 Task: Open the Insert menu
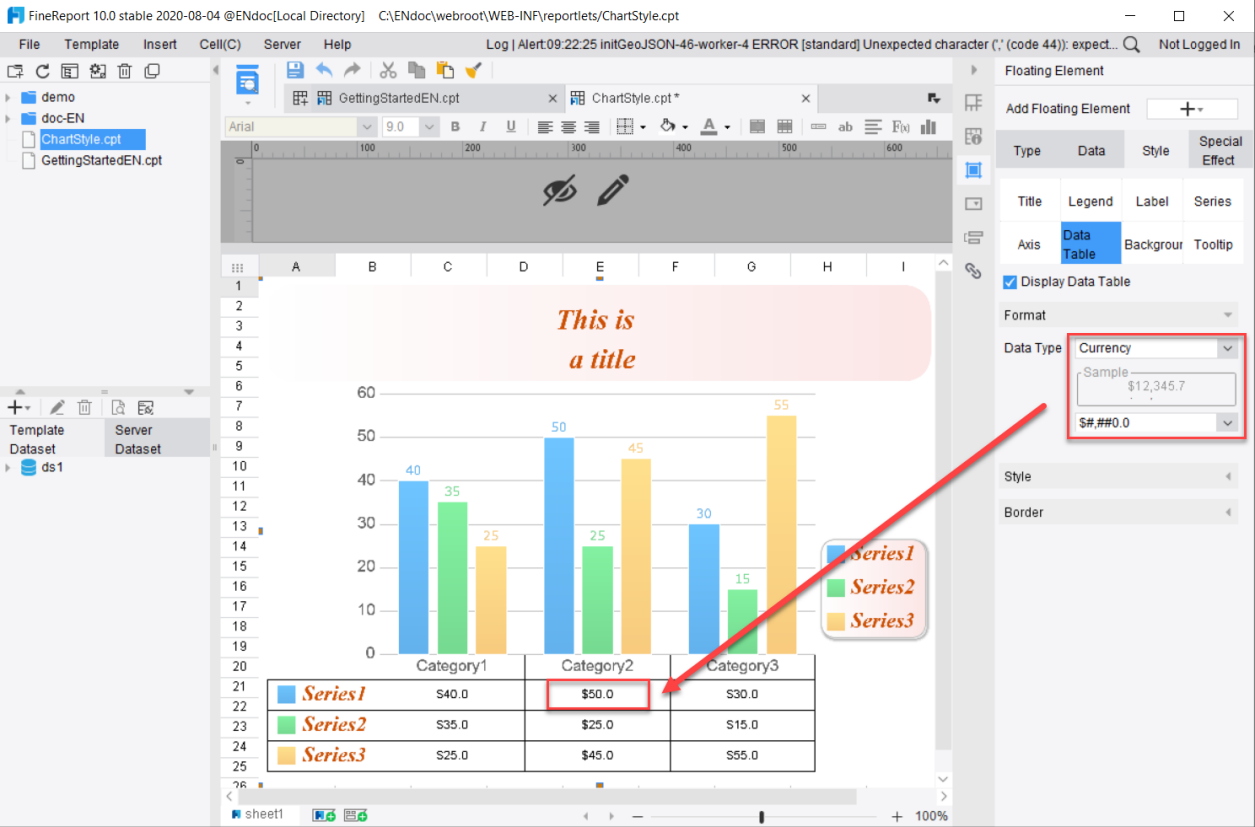(160, 44)
